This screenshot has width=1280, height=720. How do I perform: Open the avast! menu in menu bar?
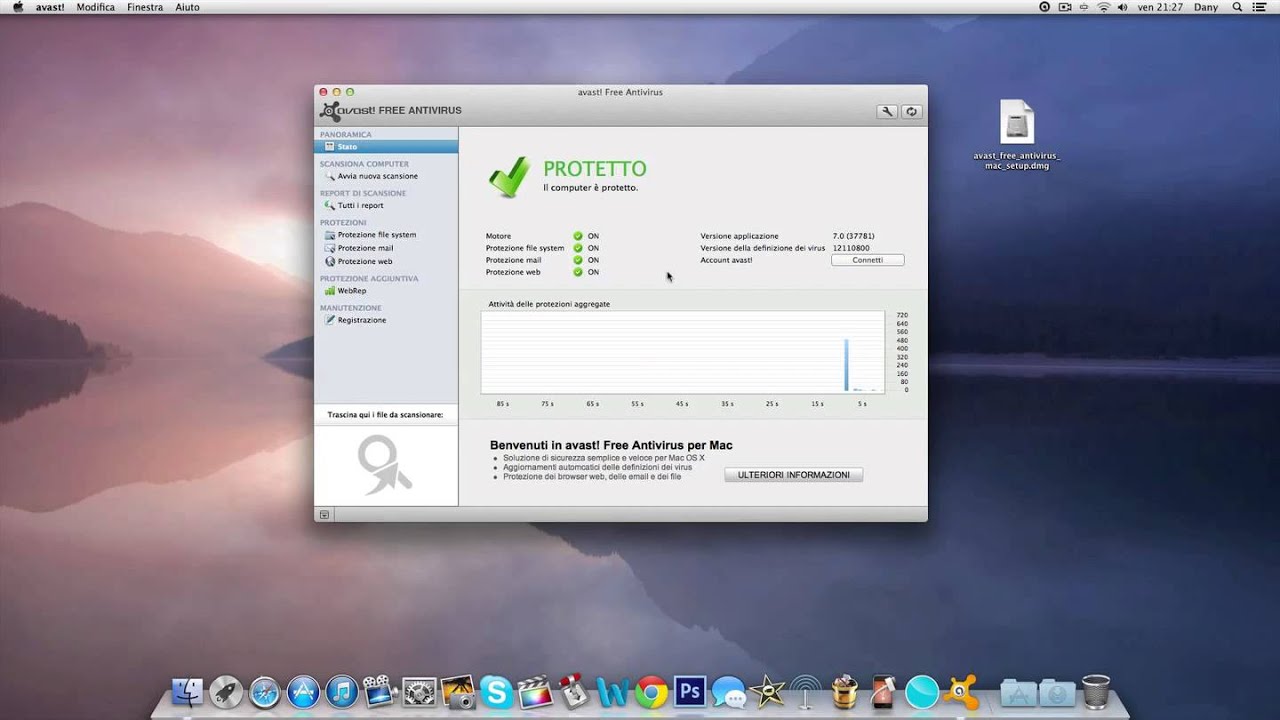coord(50,7)
